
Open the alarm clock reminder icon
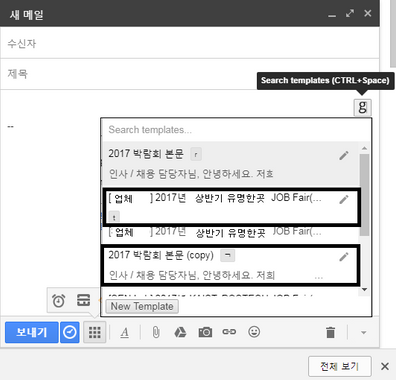pyautogui.click(x=59, y=300)
